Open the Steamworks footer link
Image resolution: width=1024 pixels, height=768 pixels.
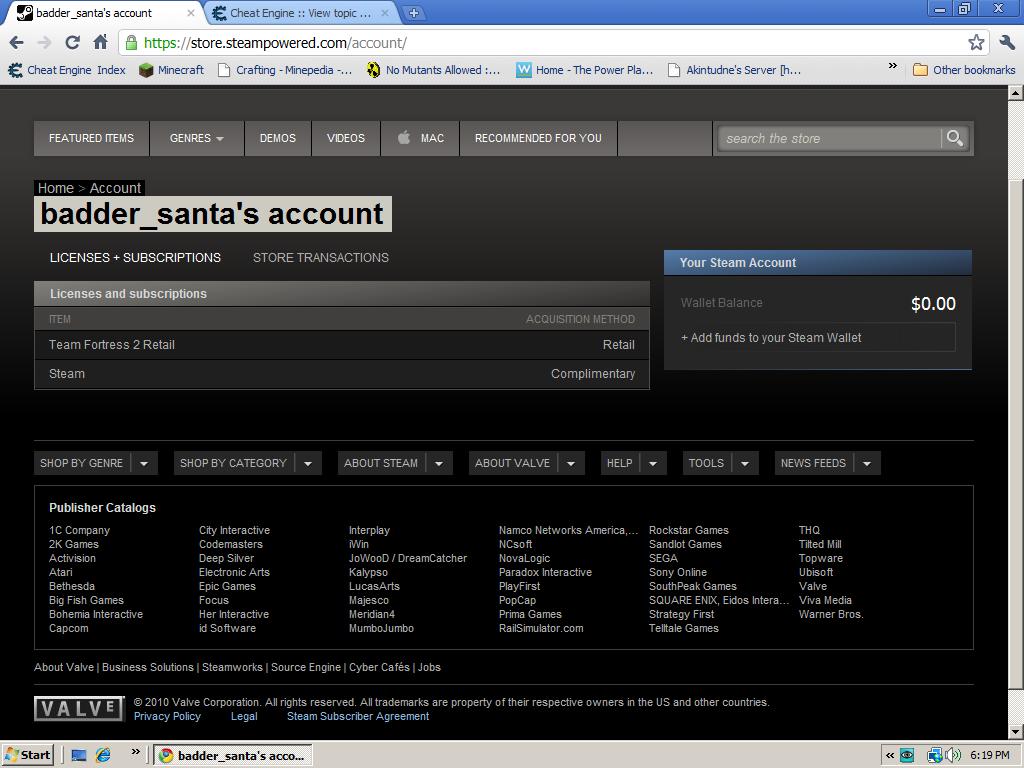click(232, 667)
